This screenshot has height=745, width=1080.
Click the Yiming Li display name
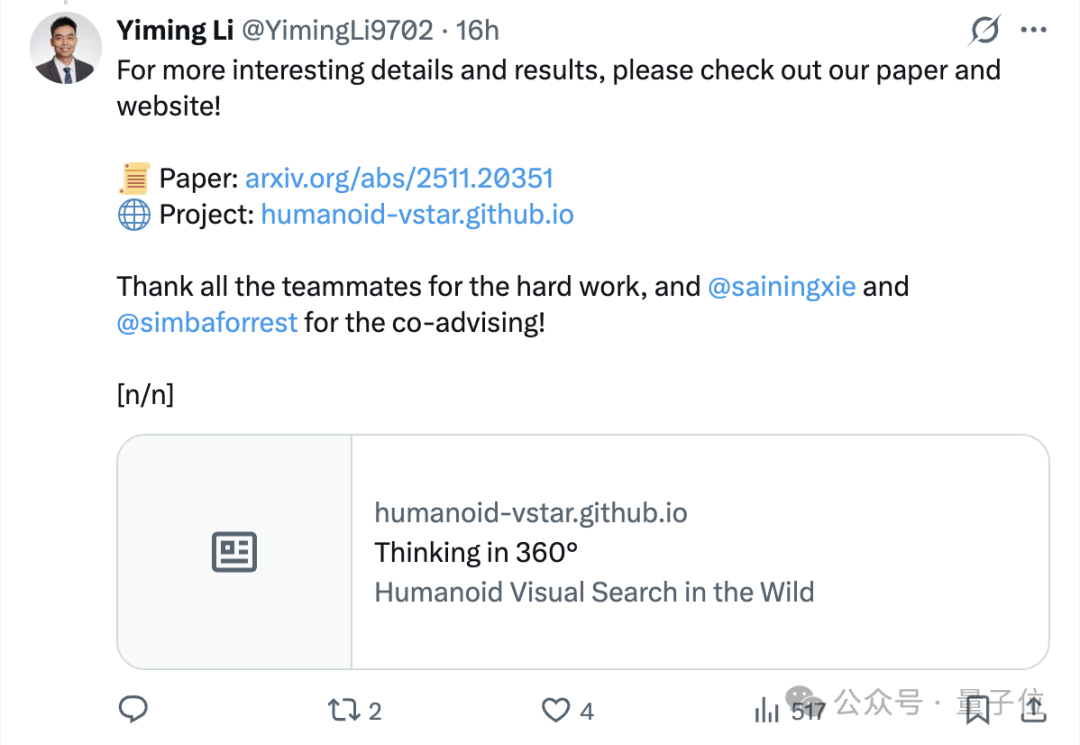tap(172, 31)
